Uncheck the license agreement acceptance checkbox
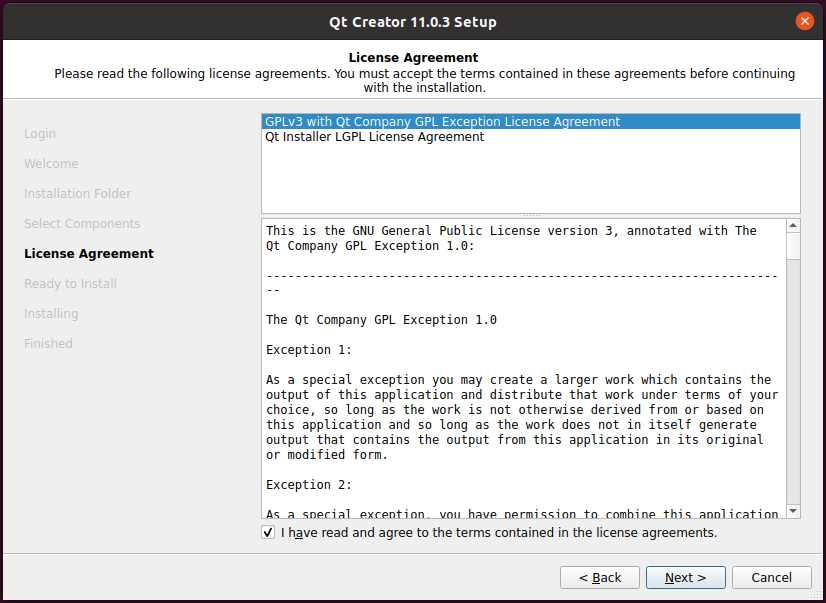 click(x=268, y=532)
